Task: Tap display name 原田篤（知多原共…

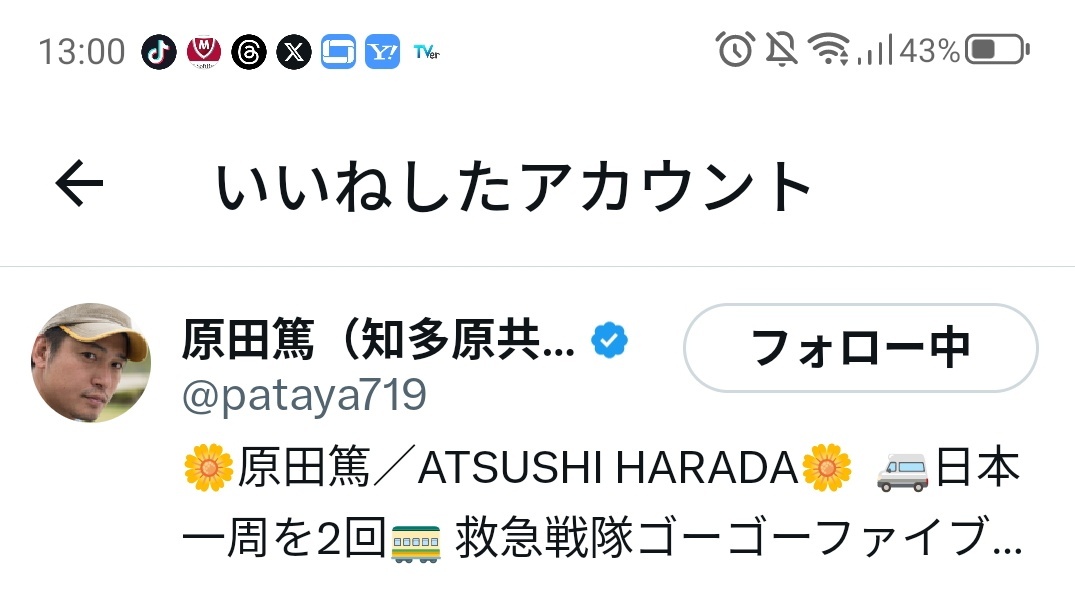Action: [x=378, y=340]
